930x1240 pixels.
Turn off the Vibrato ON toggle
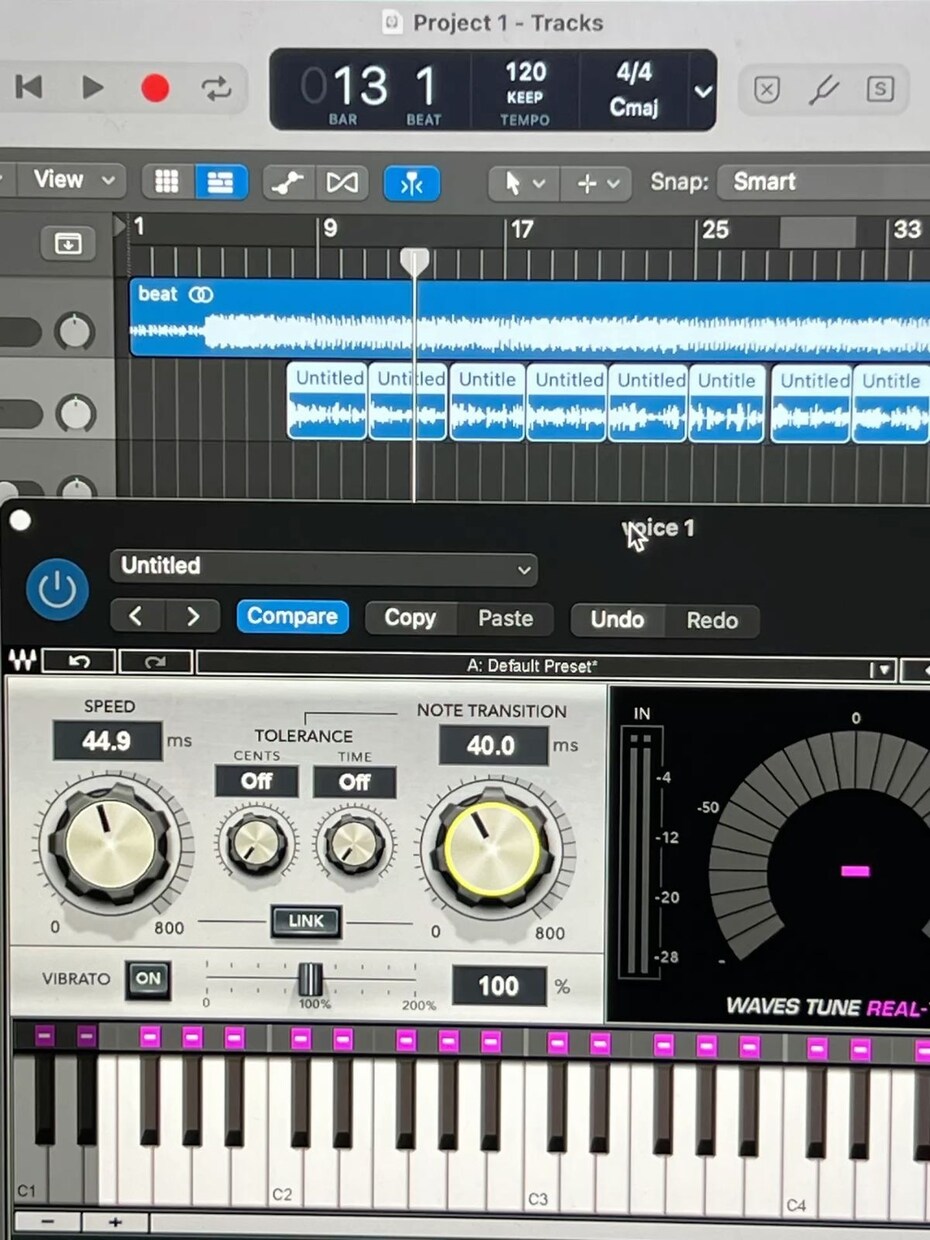[x=147, y=981]
